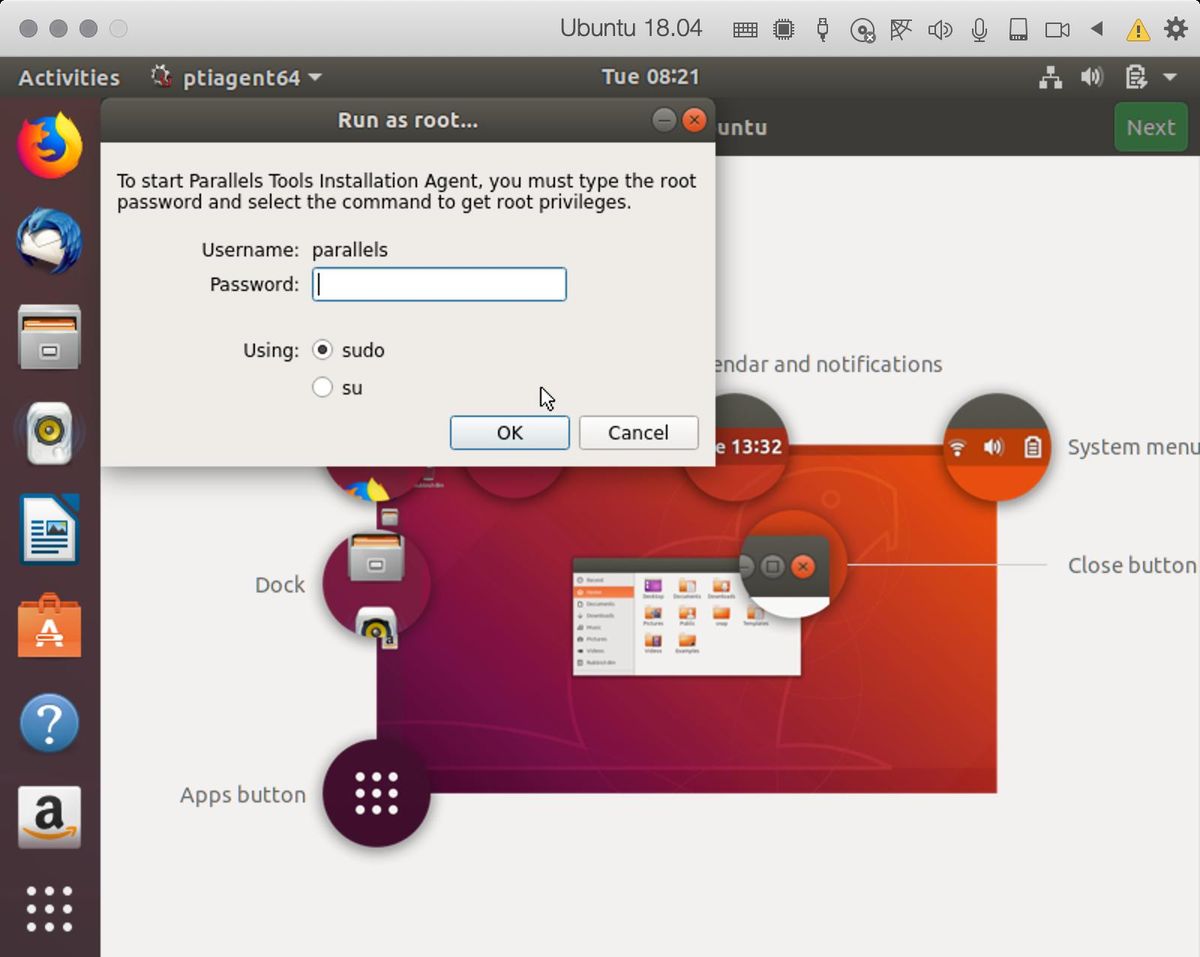This screenshot has height=957, width=1200.
Task: Confirm with the OK button
Action: [x=509, y=433]
